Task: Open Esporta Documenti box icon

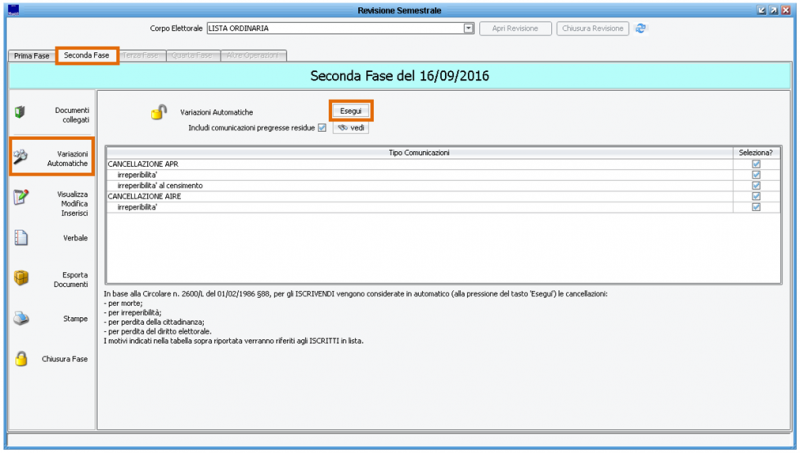Action: (21, 278)
